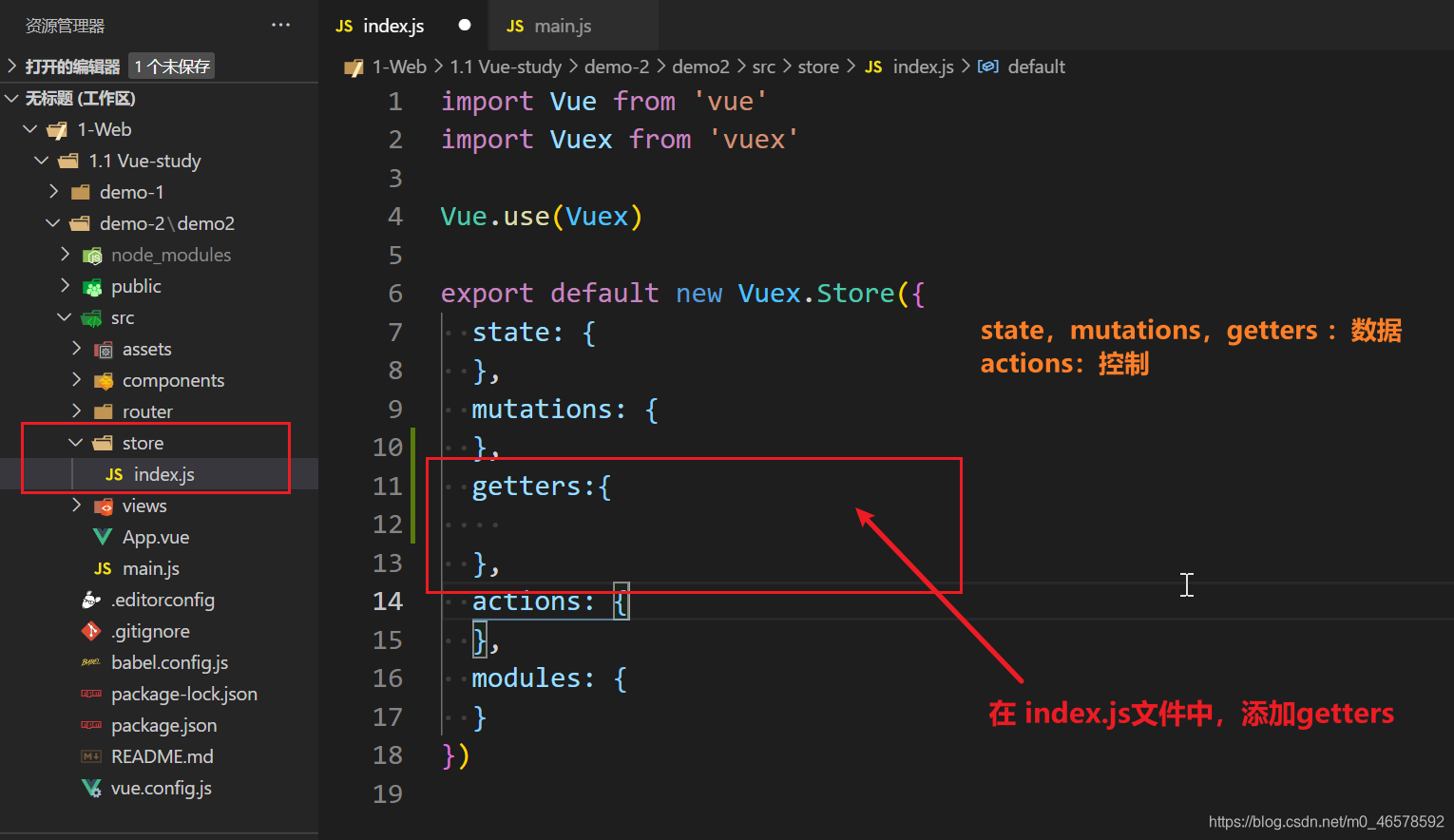This screenshot has height=840, width=1454.
Task: Click the demo-2\demo2 folder icon
Action: [80, 224]
